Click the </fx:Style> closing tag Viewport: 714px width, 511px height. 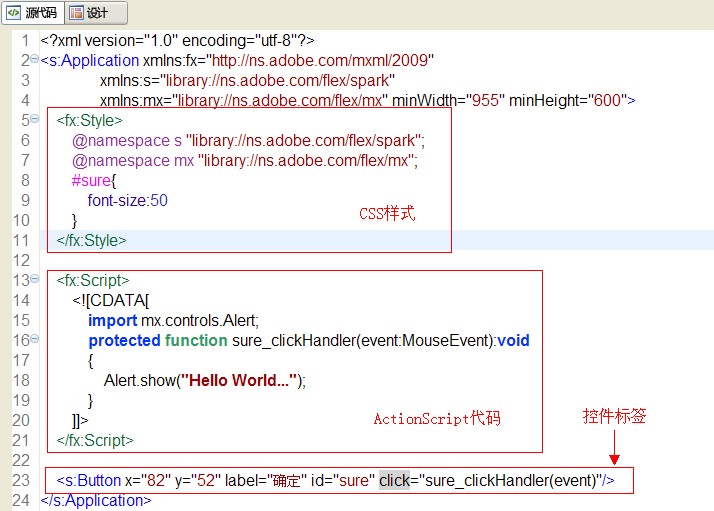point(91,240)
